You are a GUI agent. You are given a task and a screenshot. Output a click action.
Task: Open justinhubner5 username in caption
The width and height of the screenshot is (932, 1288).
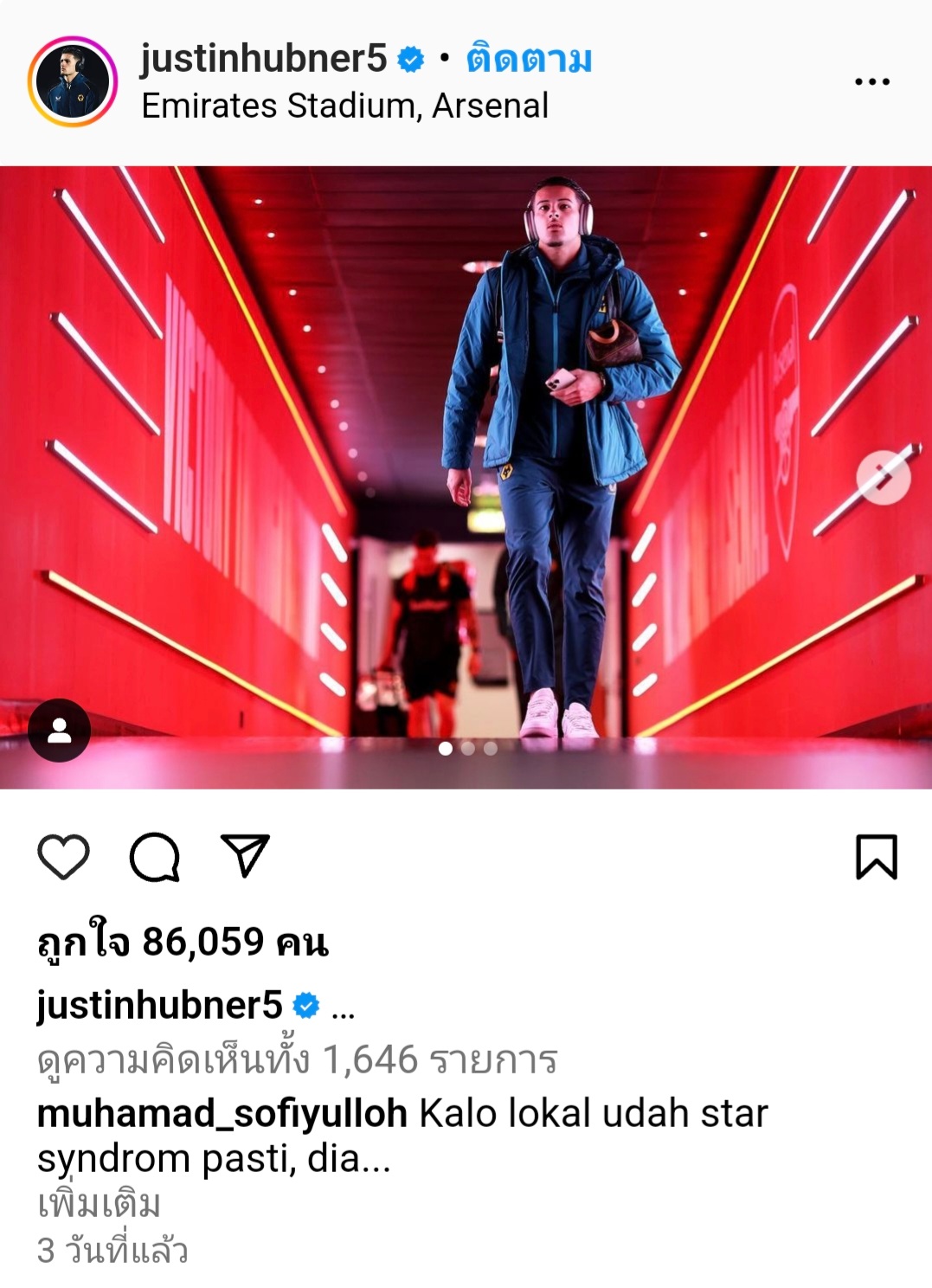(x=160, y=1006)
